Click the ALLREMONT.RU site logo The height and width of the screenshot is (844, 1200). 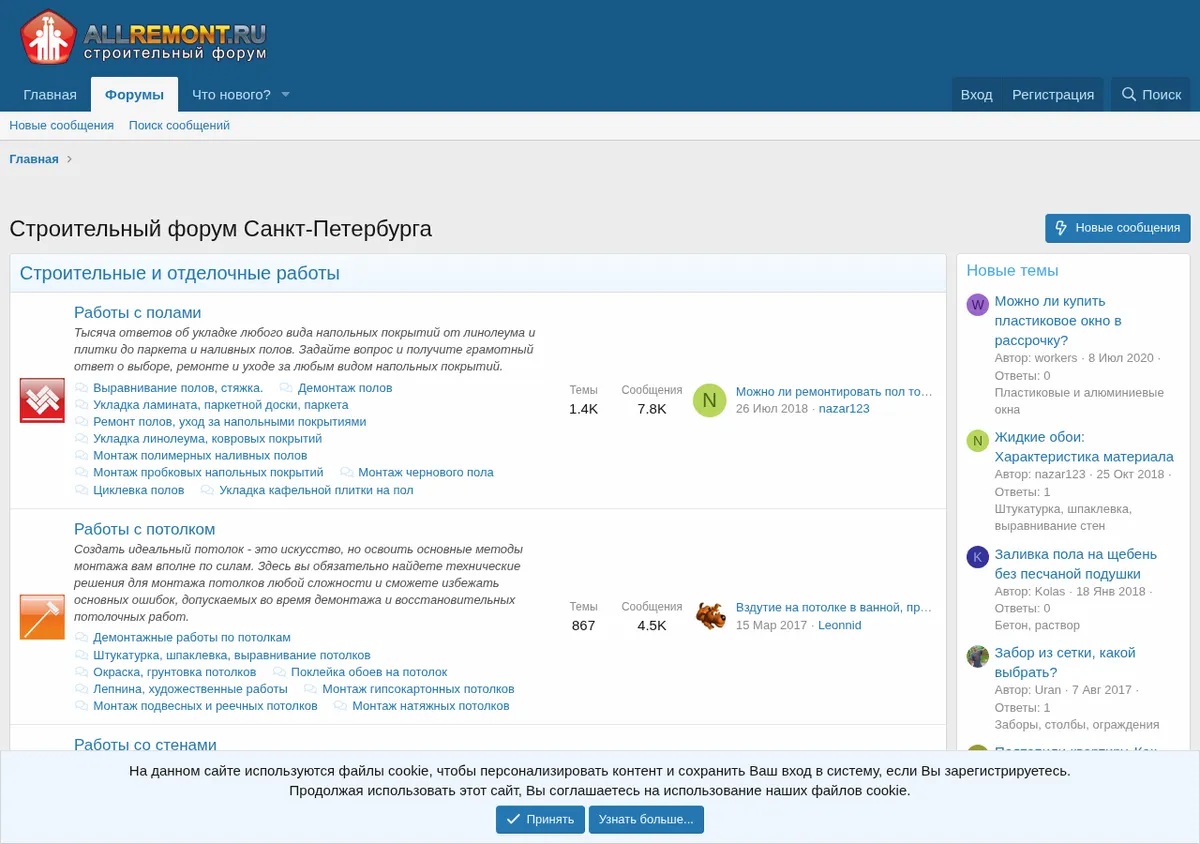click(144, 38)
